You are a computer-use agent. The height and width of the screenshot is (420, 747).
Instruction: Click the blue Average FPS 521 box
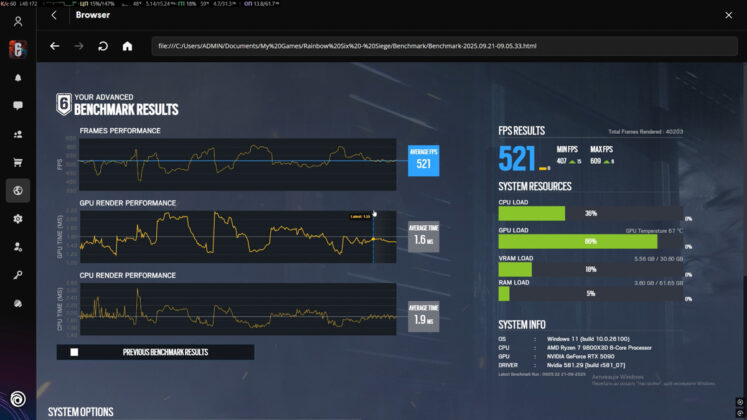coord(424,160)
